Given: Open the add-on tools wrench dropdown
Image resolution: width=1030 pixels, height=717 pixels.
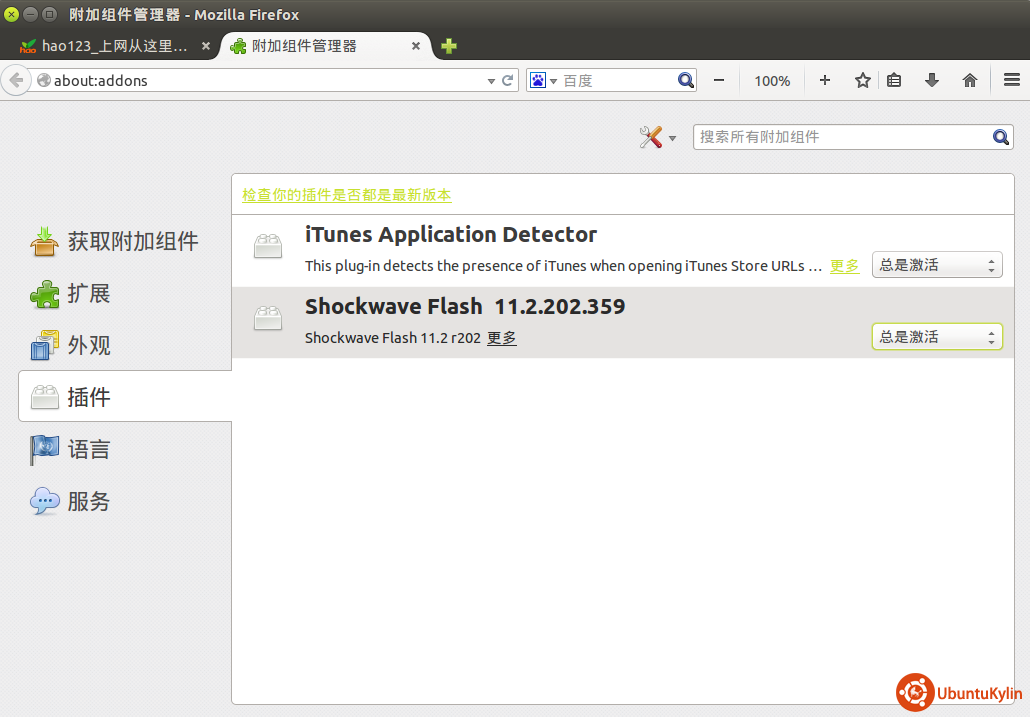Looking at the screenshot, I should pos(657,138).
